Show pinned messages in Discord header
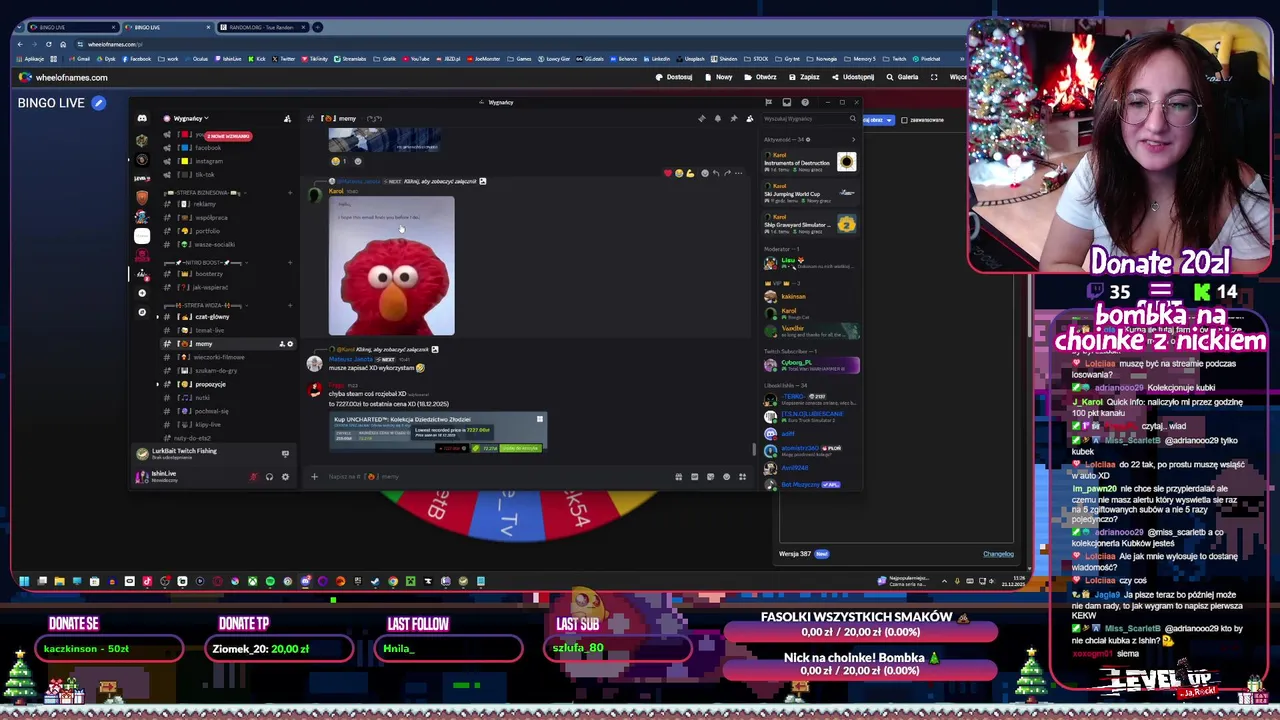 [x=733, y=118]
